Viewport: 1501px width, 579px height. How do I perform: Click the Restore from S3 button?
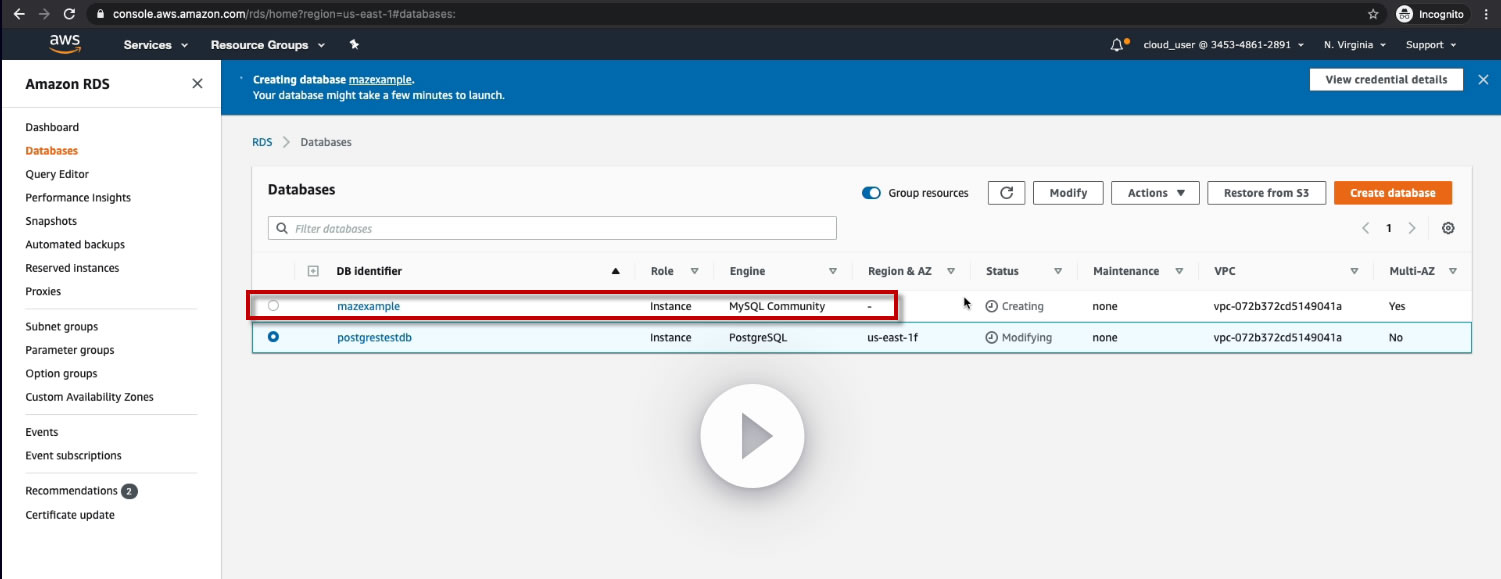coord(1266,193)
